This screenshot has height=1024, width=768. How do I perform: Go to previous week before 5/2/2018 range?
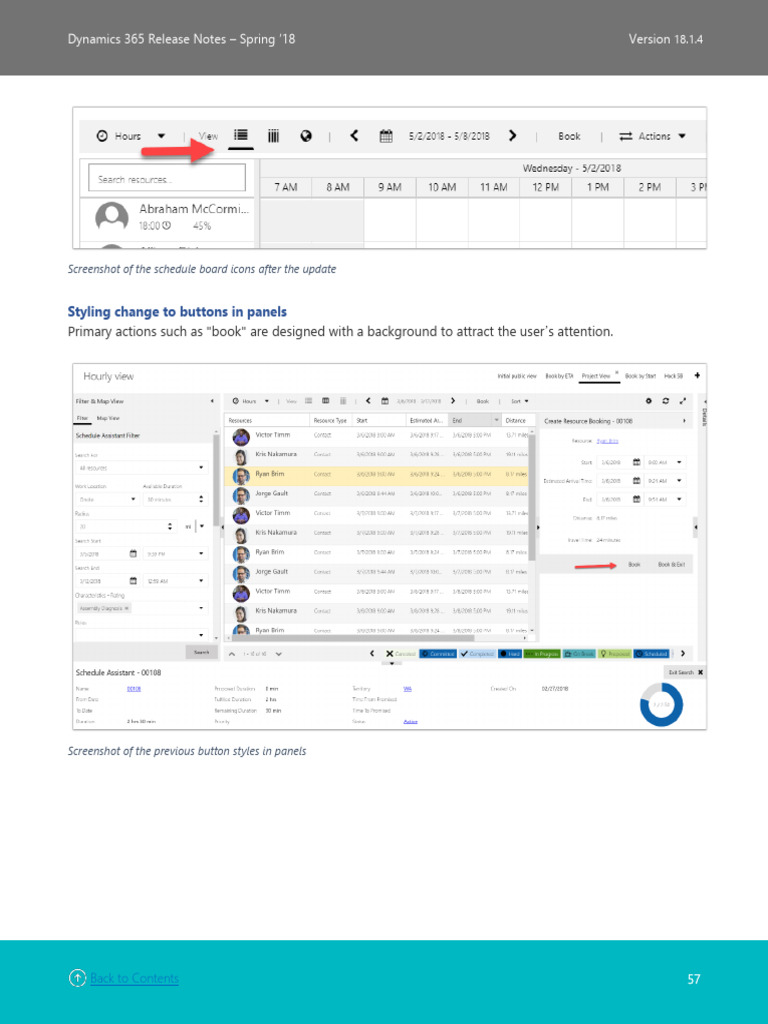point(354,135)
